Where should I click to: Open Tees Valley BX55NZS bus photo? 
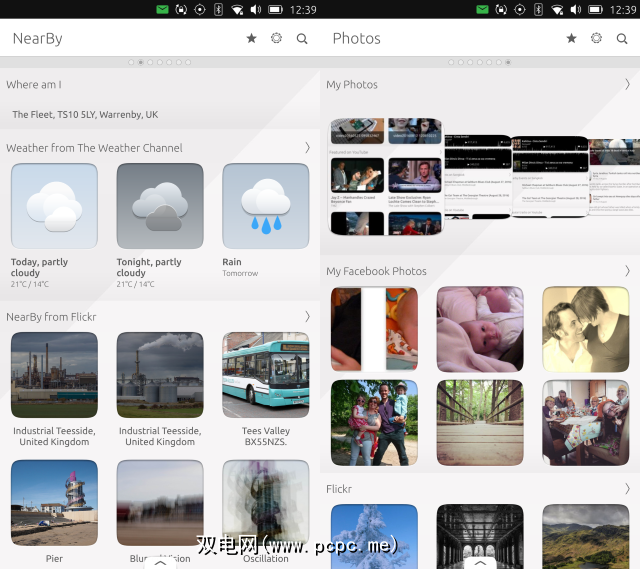266,375
